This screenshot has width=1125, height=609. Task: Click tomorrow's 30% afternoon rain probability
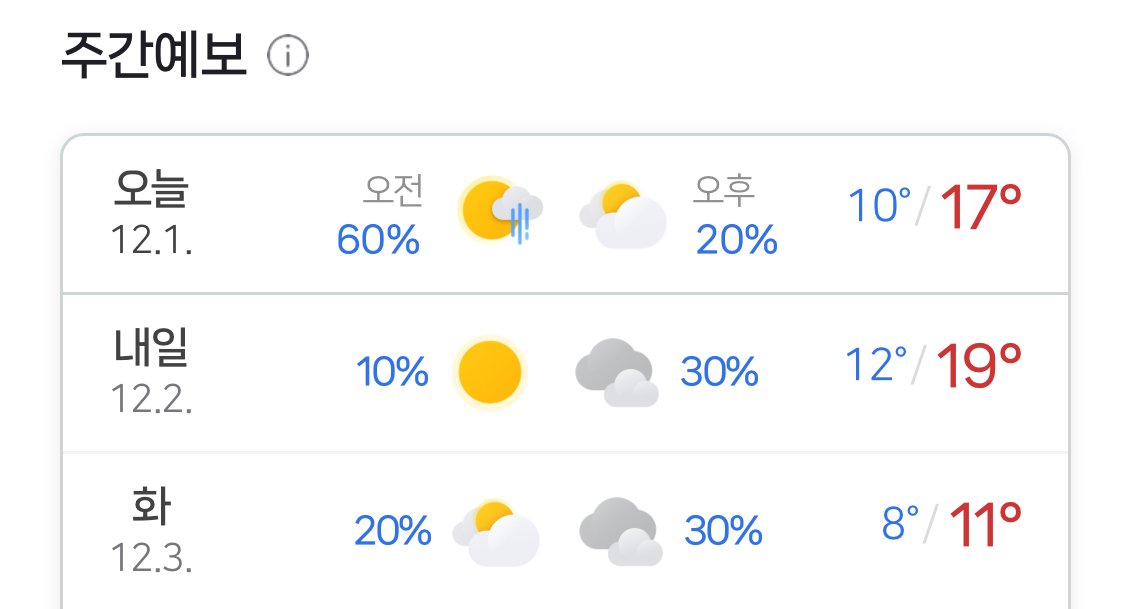[x=720, y=372]
